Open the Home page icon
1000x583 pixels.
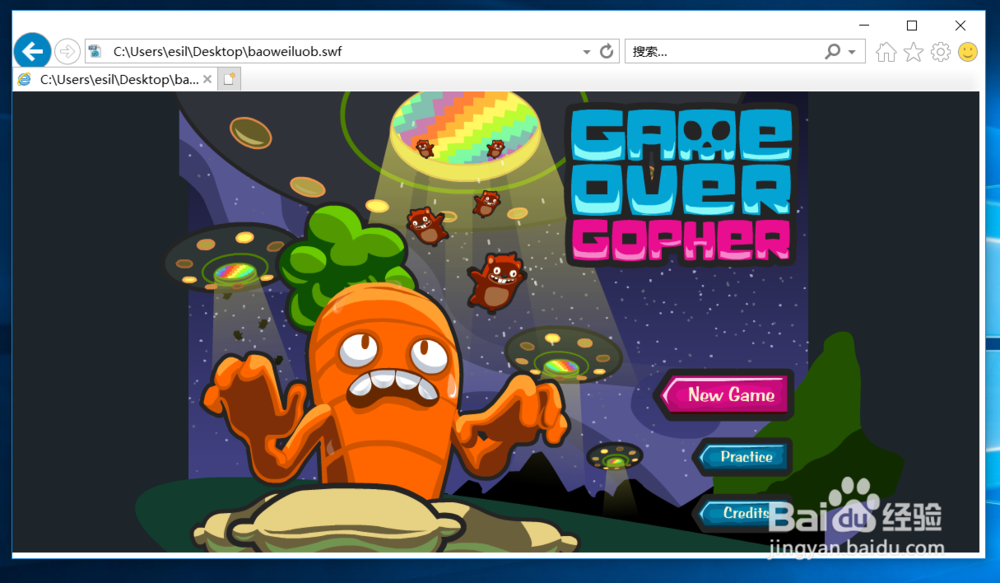(x=886, y=52)
